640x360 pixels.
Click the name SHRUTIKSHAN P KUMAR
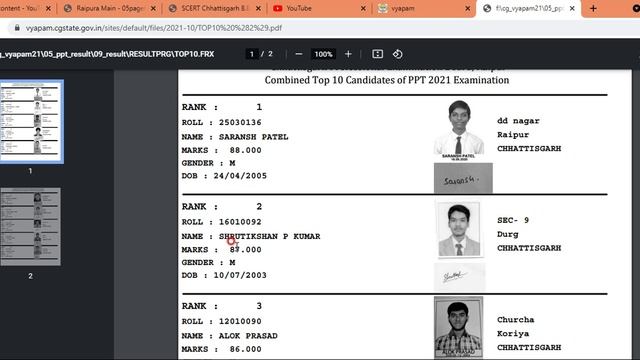269,236
